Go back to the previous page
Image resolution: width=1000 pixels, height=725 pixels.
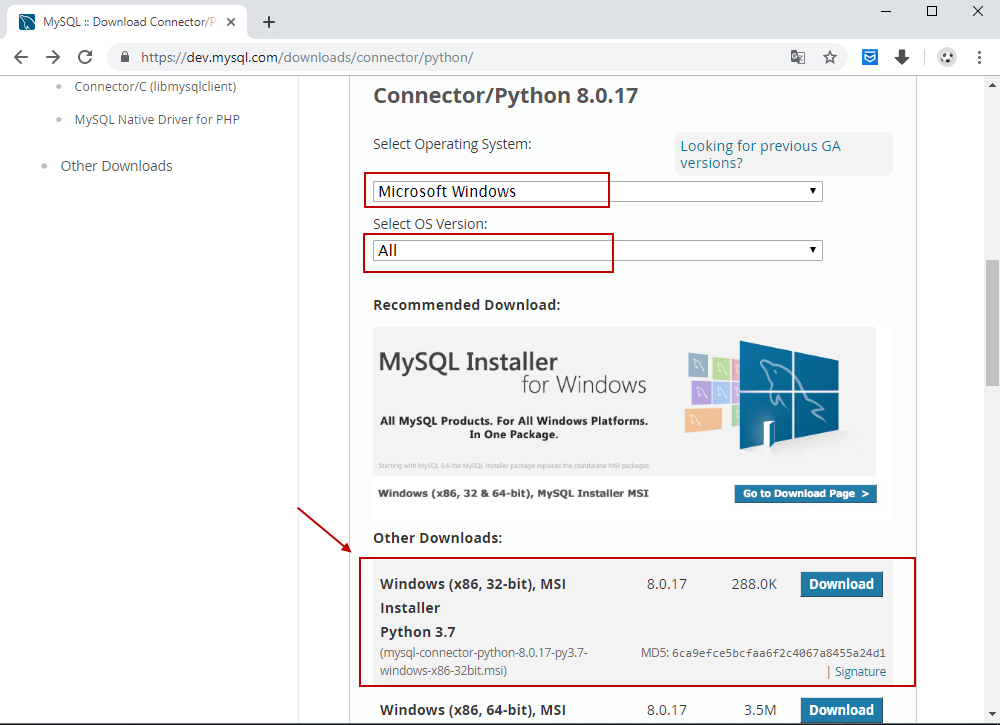21,57
